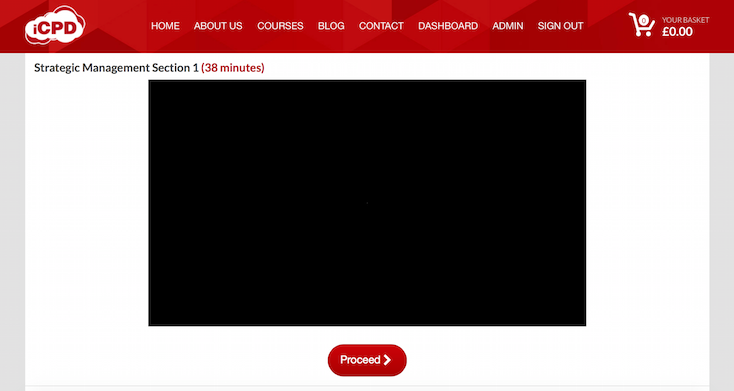Open the DASHBOARD menu item
The width and height of the screenshot is (734, 391).
coord(448,26)
